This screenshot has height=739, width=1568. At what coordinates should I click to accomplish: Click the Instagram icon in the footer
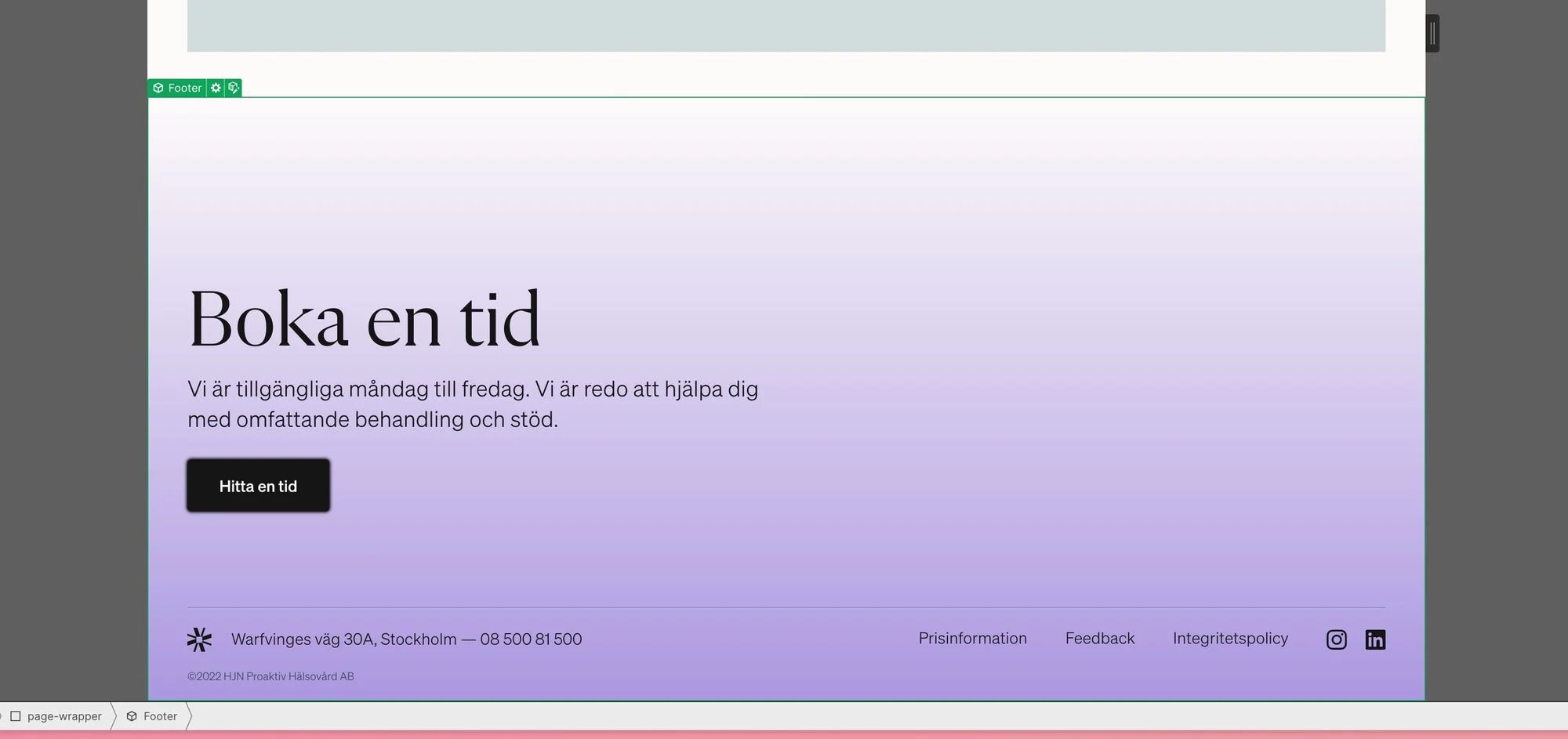tap(1336, 639)
